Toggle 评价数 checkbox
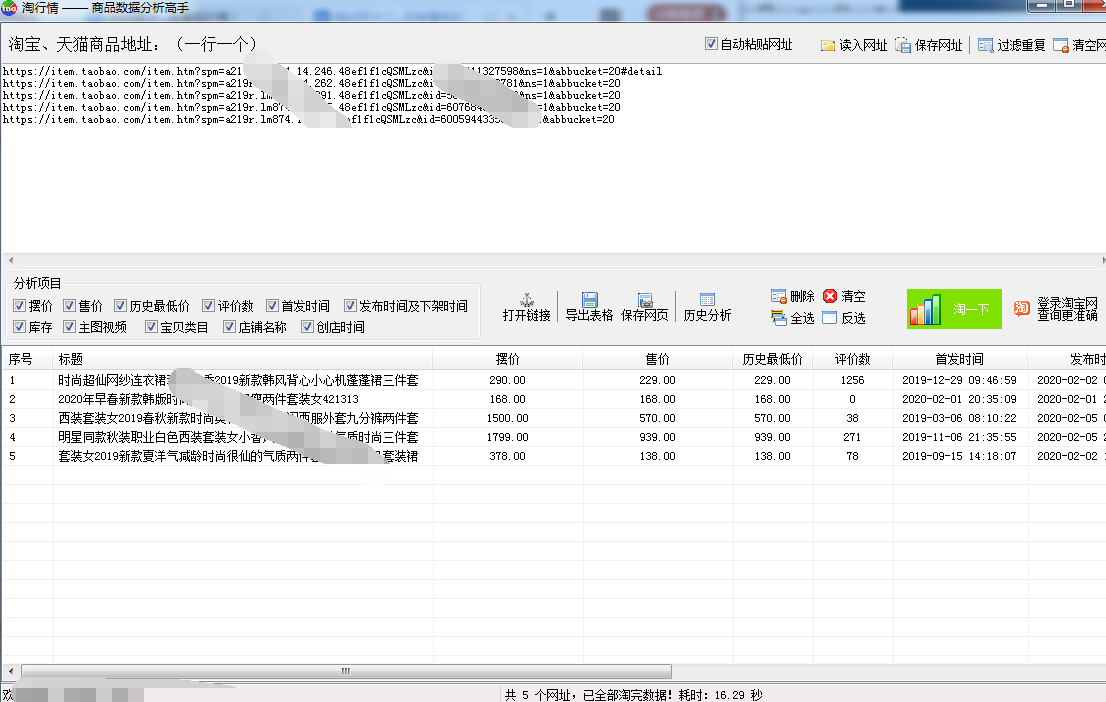 coord(208,305)
